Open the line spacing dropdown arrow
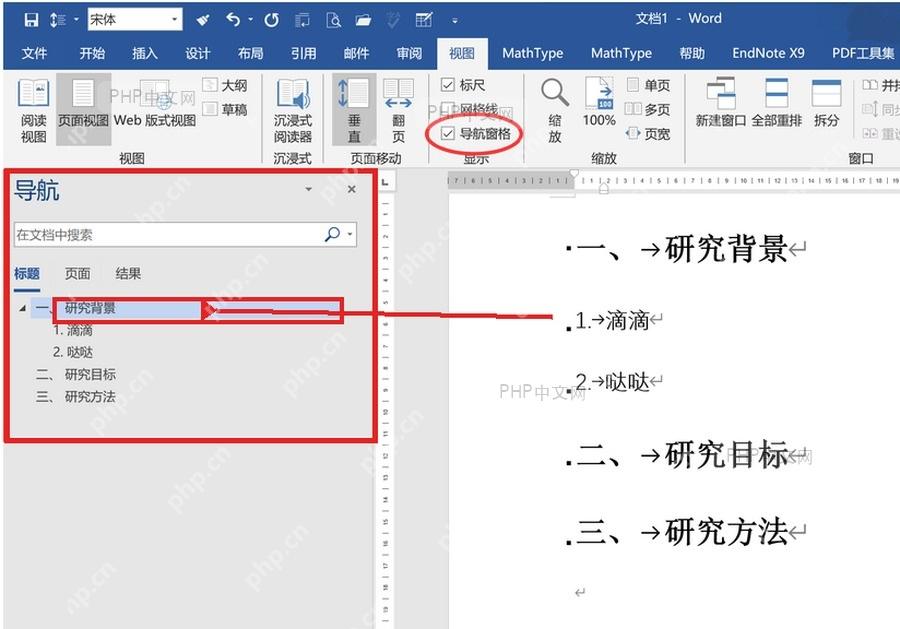900x629 pixels. coord(76,20)
